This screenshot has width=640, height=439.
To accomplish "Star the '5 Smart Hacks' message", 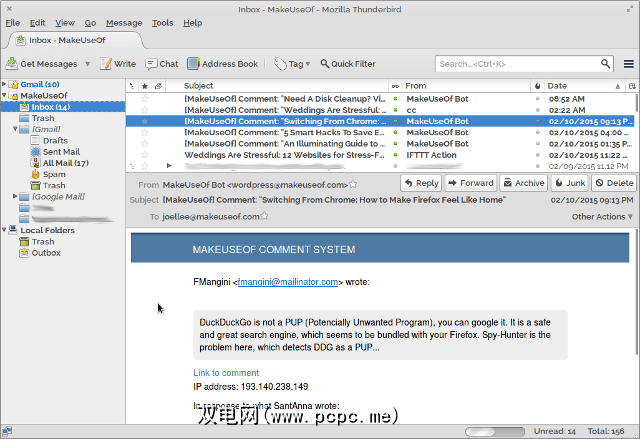I will [x=144, y=133].
